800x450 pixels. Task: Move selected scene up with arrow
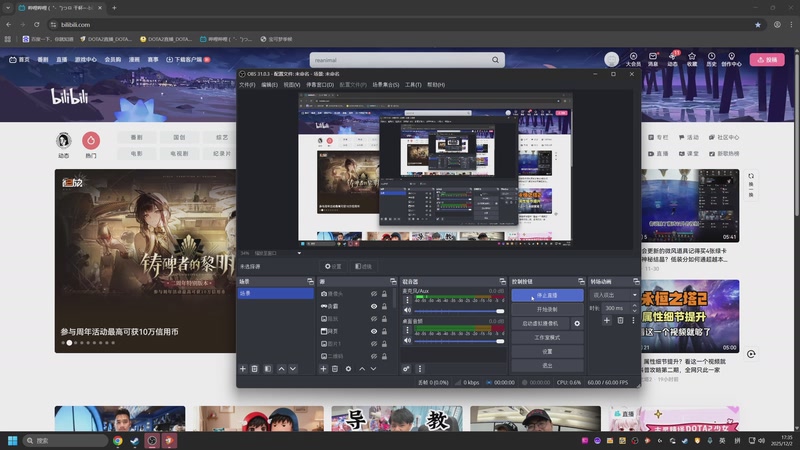[281, 369]
